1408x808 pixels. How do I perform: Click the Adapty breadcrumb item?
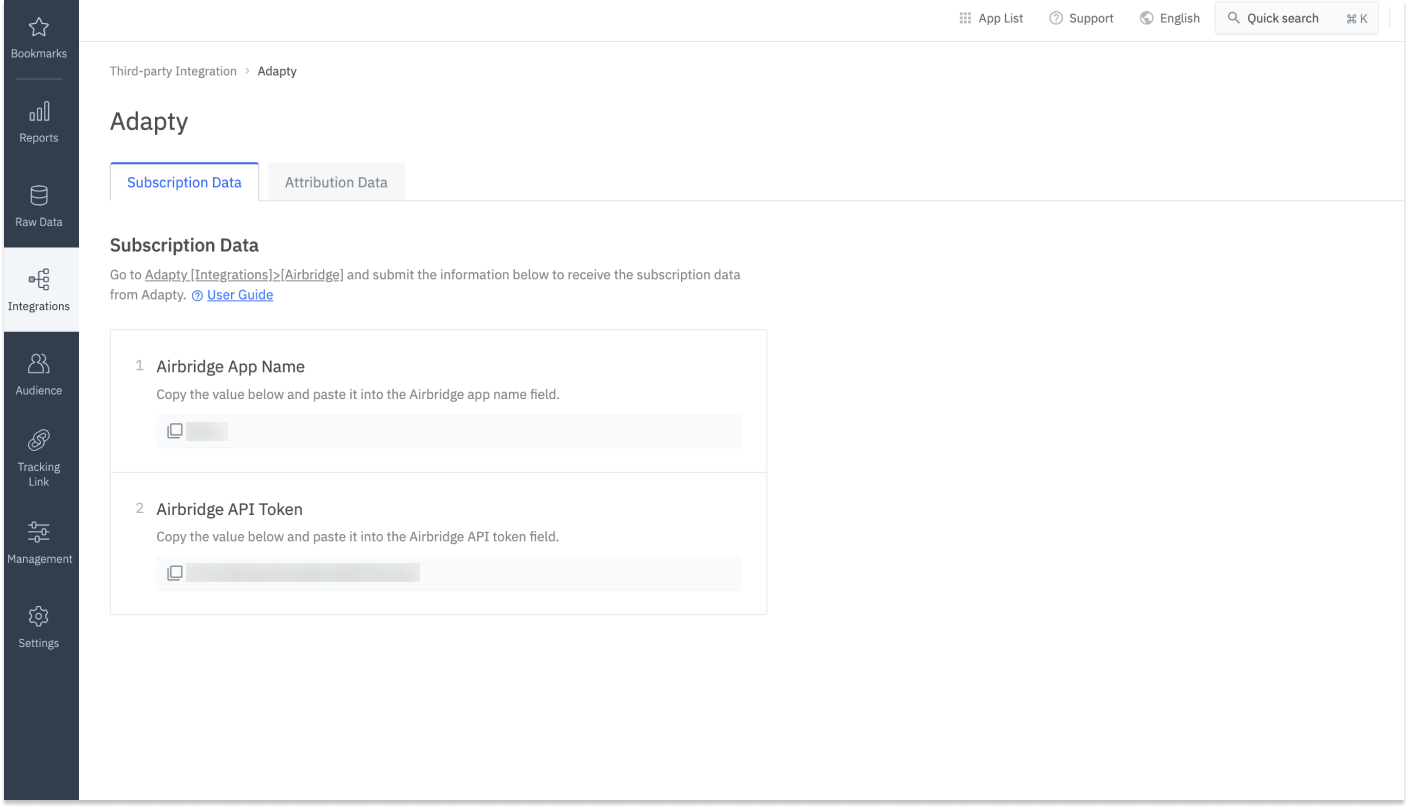(x=277, y=71)
